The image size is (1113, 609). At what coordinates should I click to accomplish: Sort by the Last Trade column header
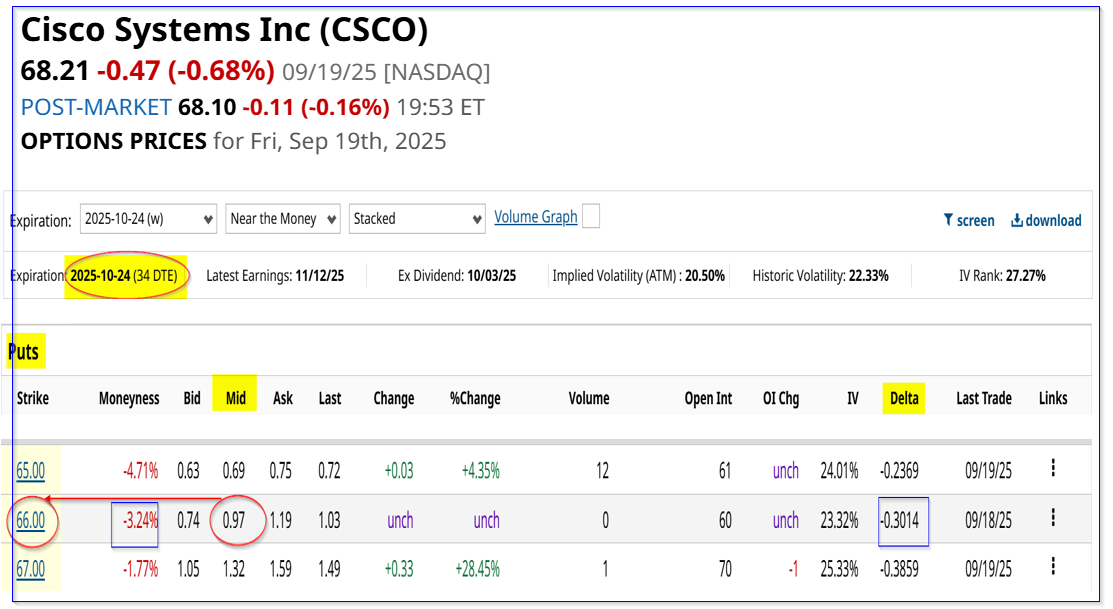tap(984, 398)
